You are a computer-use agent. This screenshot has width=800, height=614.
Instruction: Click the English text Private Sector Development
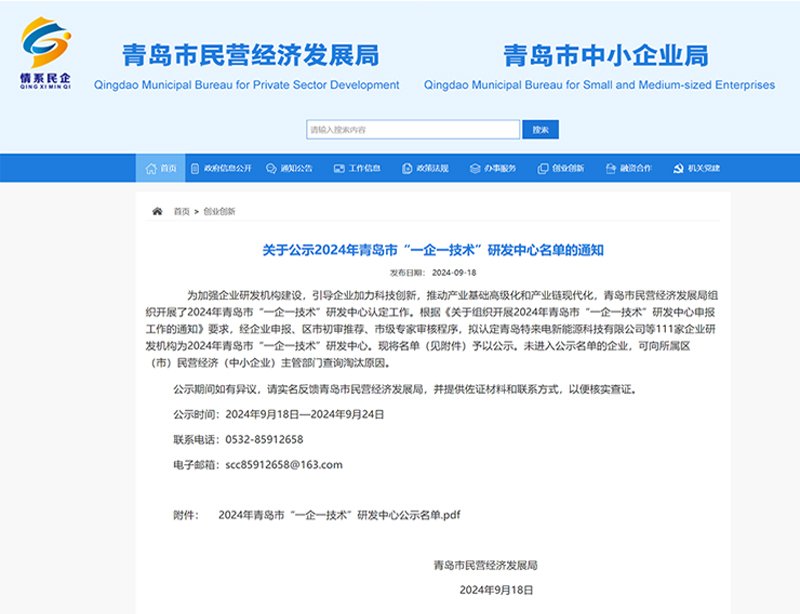326,85
